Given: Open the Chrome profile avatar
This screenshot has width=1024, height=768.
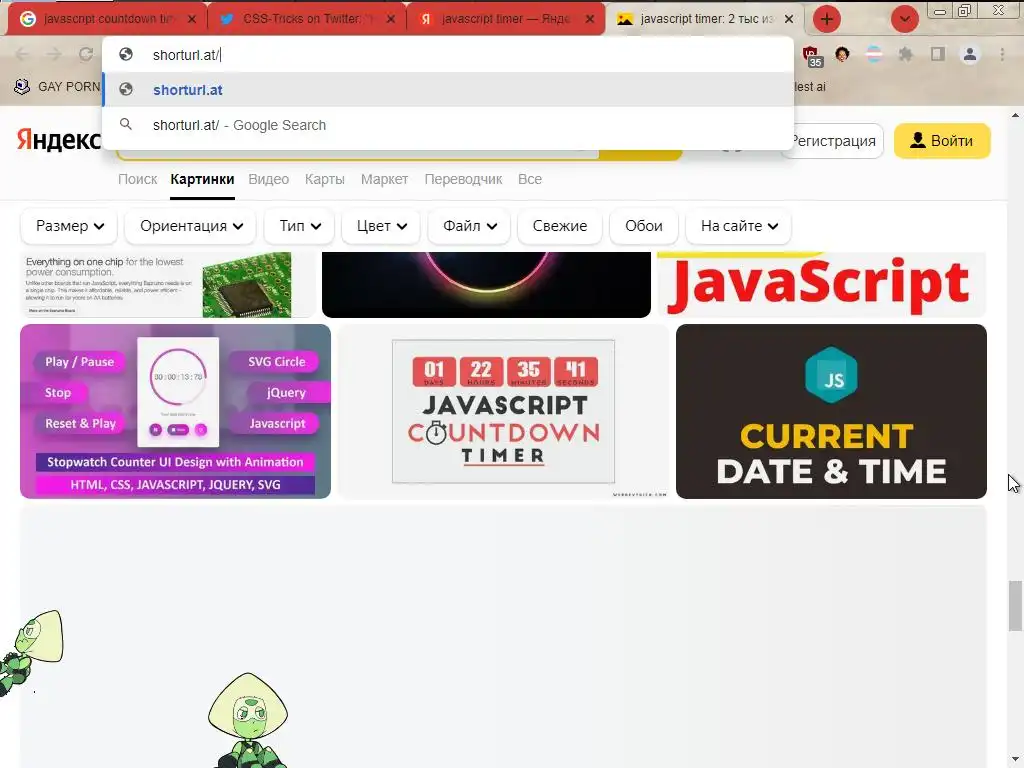Looking at the screenshot, I should pos(970,54).
